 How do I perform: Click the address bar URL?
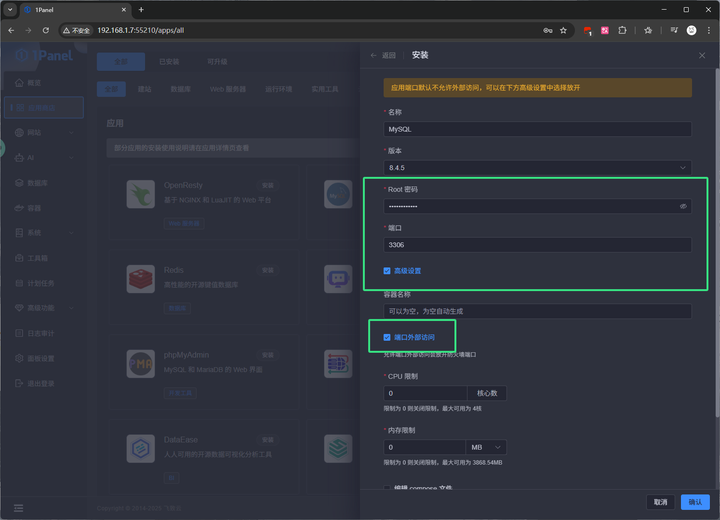point(141,30)
